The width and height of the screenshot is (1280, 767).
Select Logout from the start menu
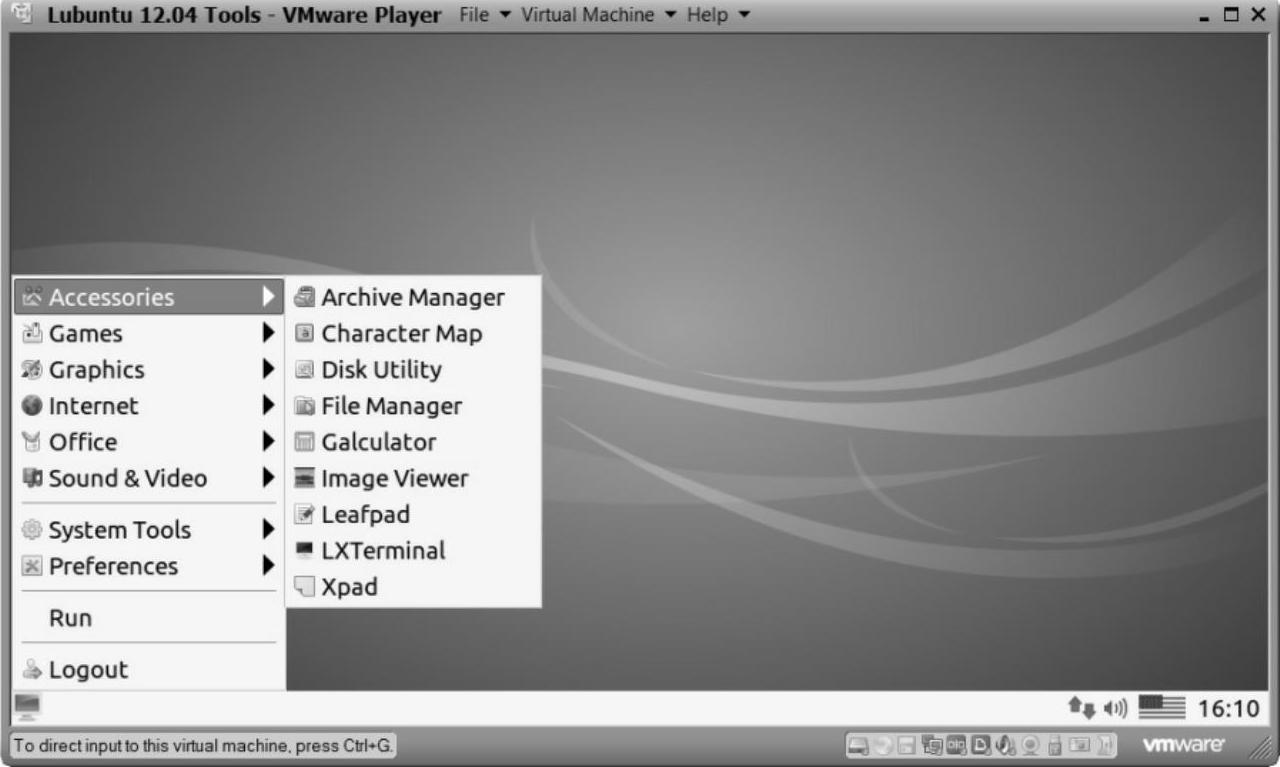149,670
